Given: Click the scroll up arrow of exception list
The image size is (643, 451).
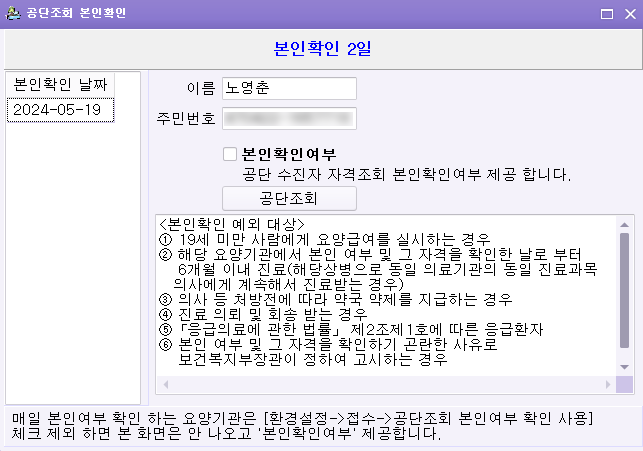Looking at the screenshot, I should coord(624,224).
